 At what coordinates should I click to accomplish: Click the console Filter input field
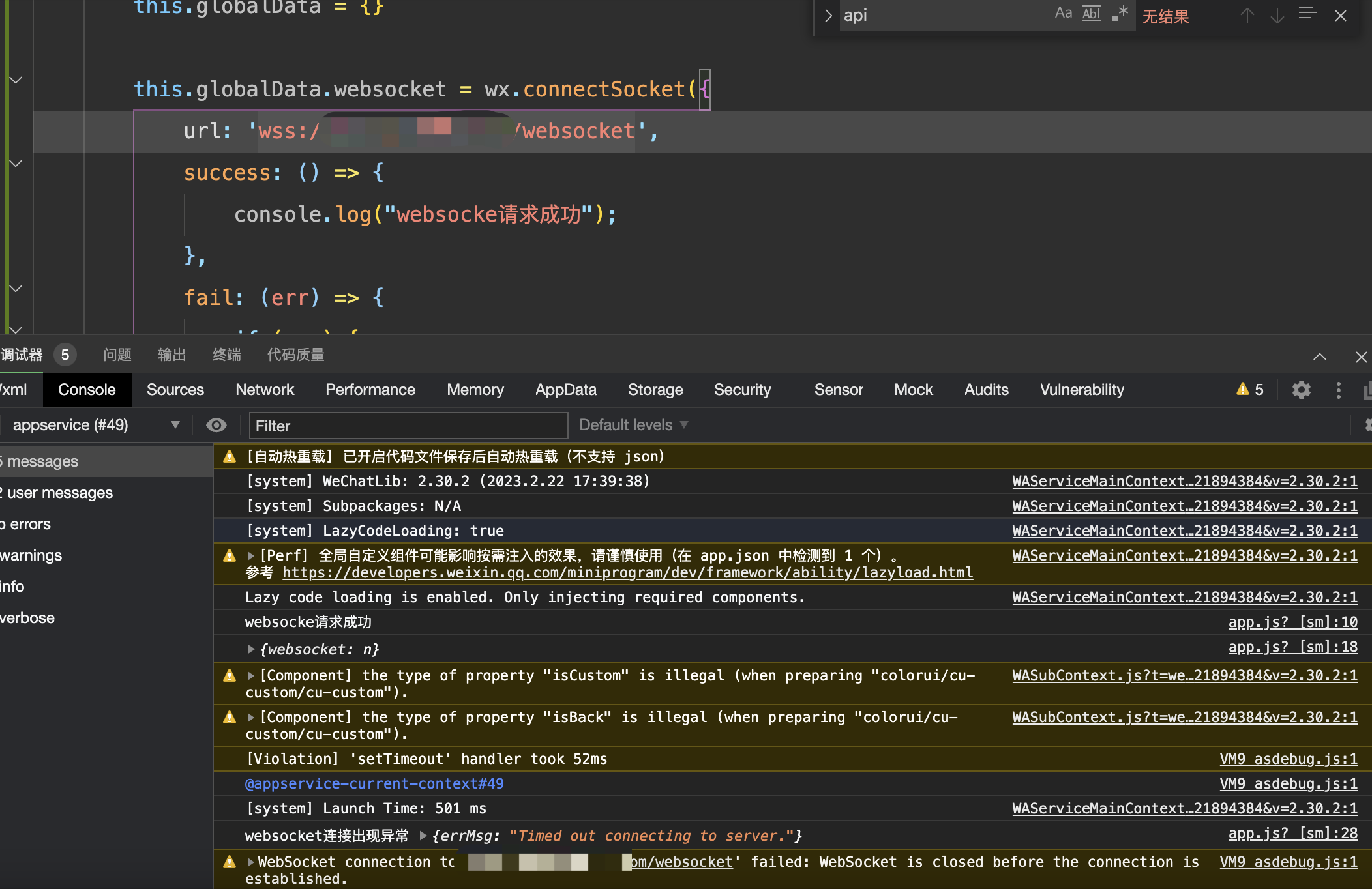tap(408, 426)
